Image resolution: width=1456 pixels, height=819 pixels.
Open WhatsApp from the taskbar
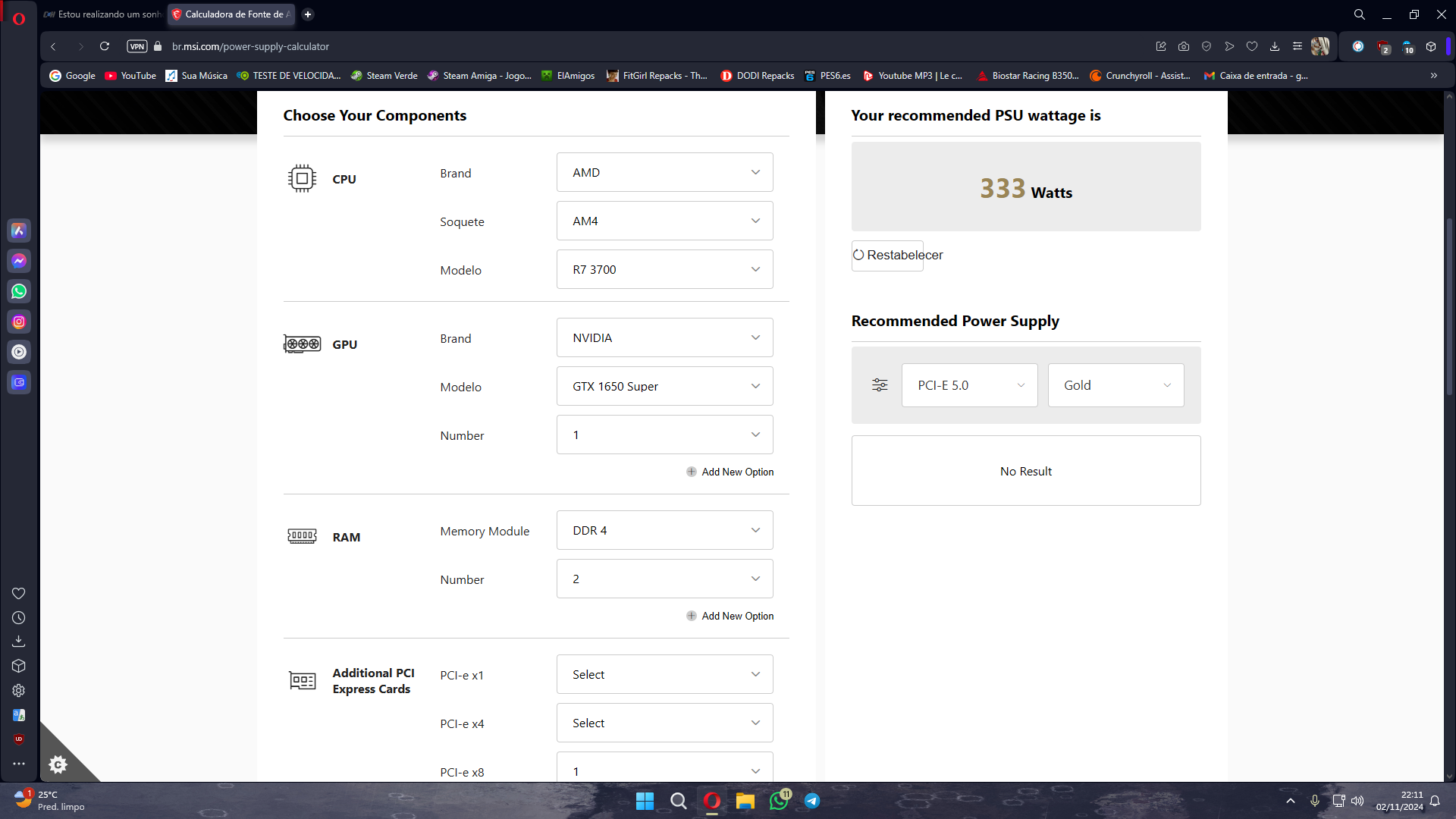click(779, 801)
